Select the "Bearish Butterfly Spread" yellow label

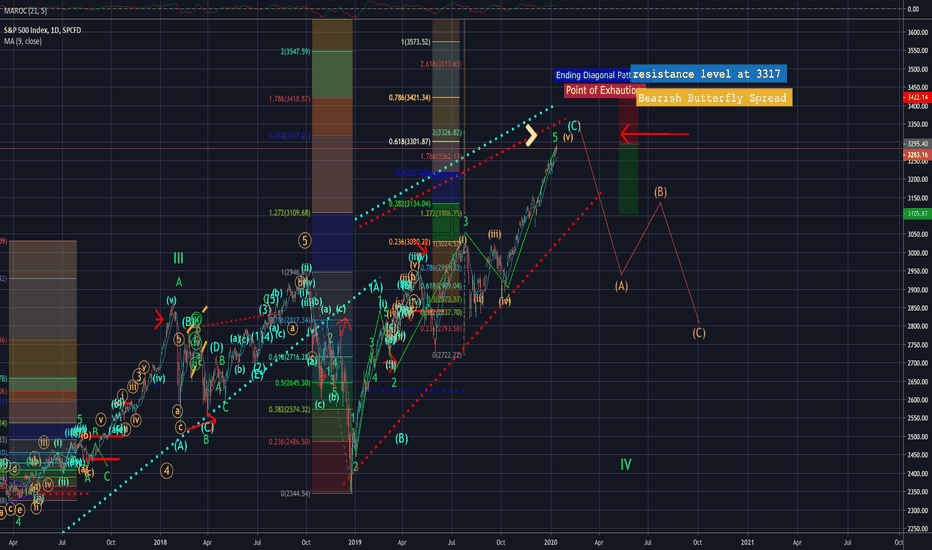click(x=714, y=98)
